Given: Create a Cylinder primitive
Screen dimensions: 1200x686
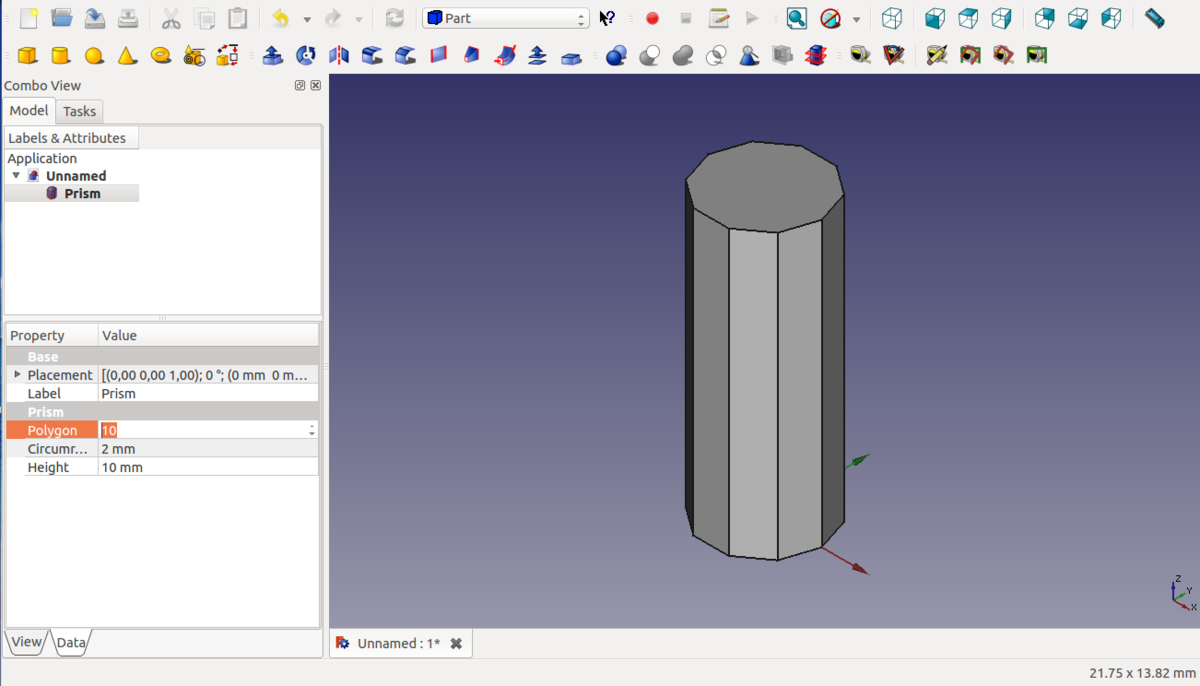Looking at the screenshot, I should tap(61, 55).
